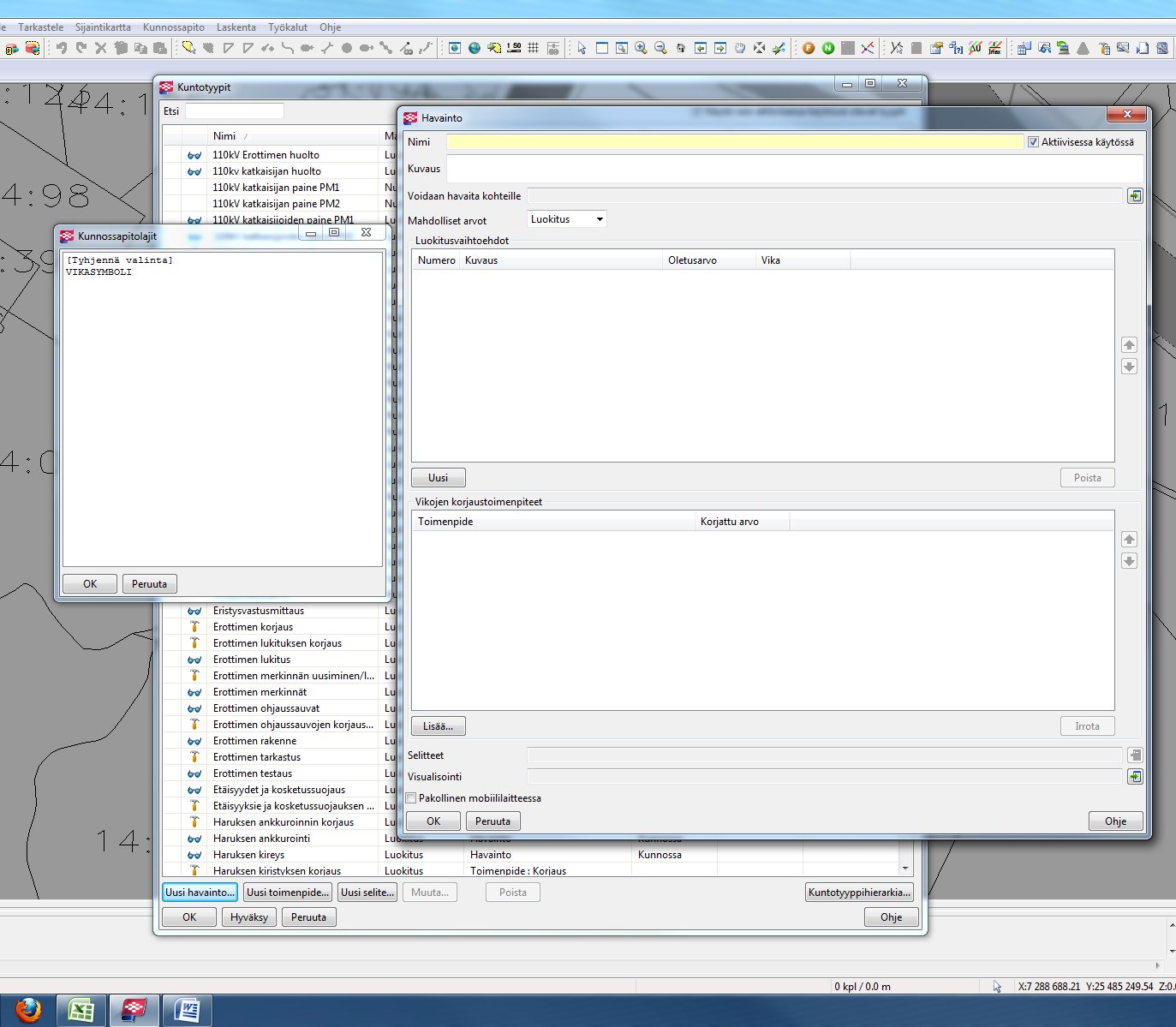Click the Visualisointi field side icon

coord(1135,777)
